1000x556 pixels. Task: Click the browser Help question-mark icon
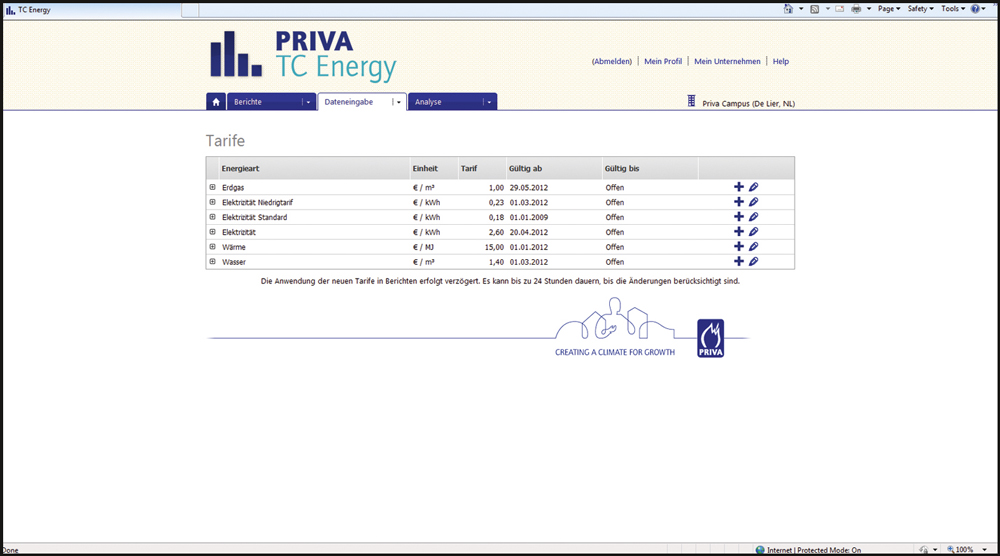(975, 9)
